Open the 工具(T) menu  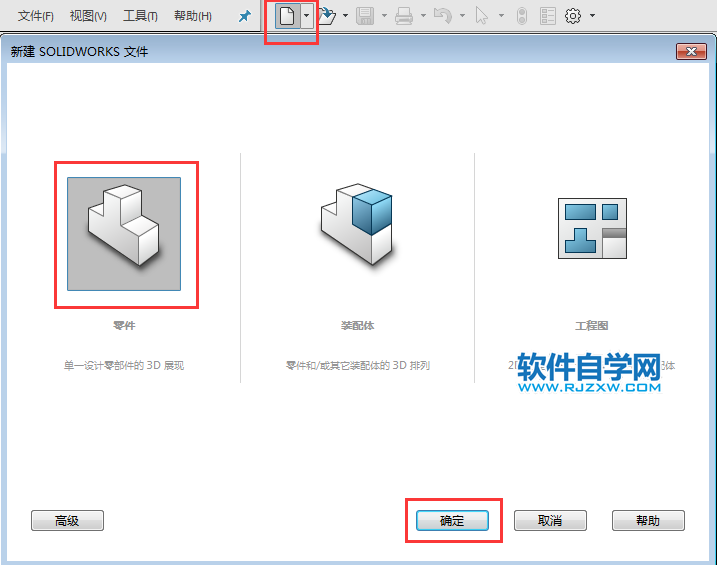coord(140,16)
